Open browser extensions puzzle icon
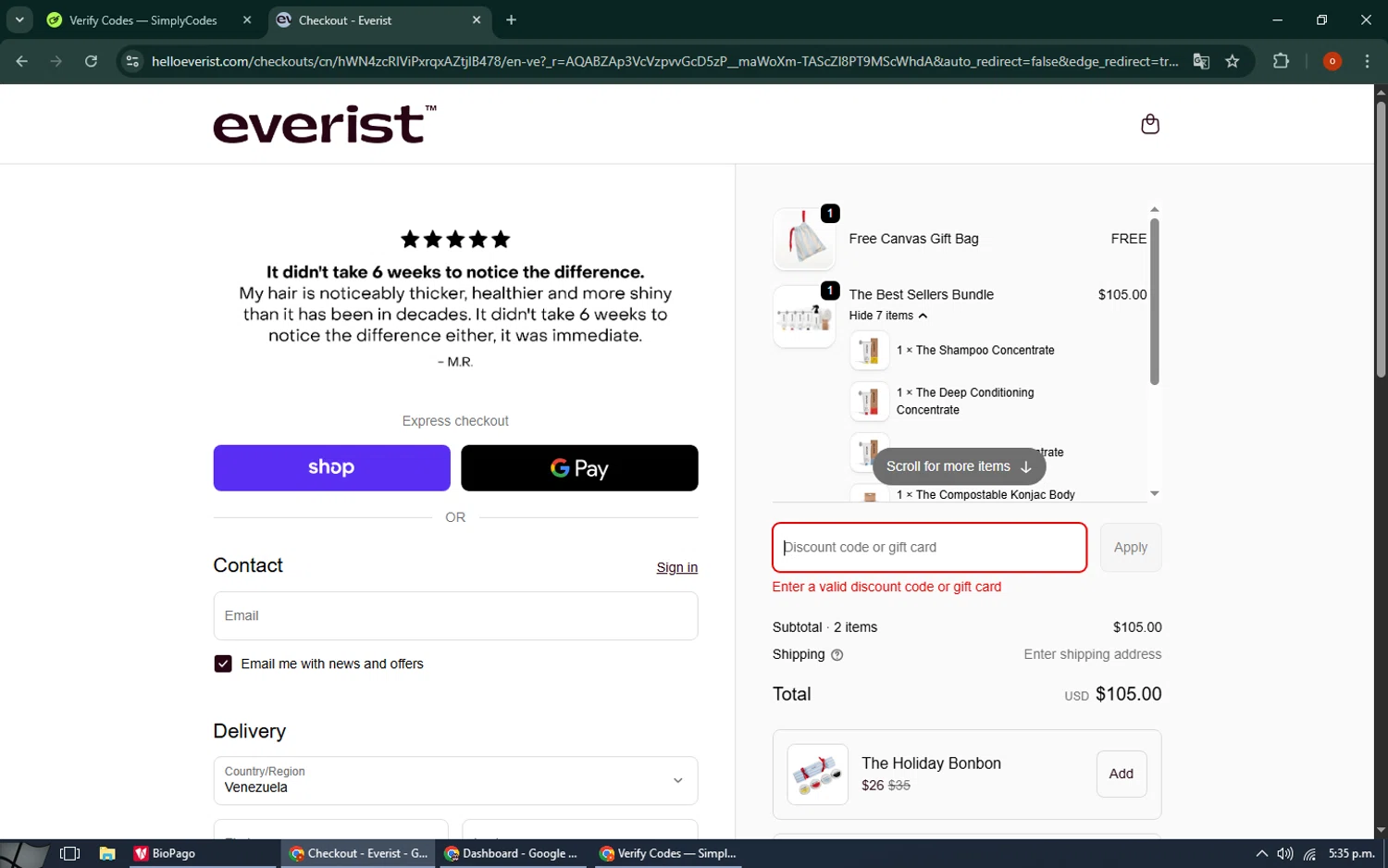Screen dimensions: 1388x868 click(x=1281, y=61)
